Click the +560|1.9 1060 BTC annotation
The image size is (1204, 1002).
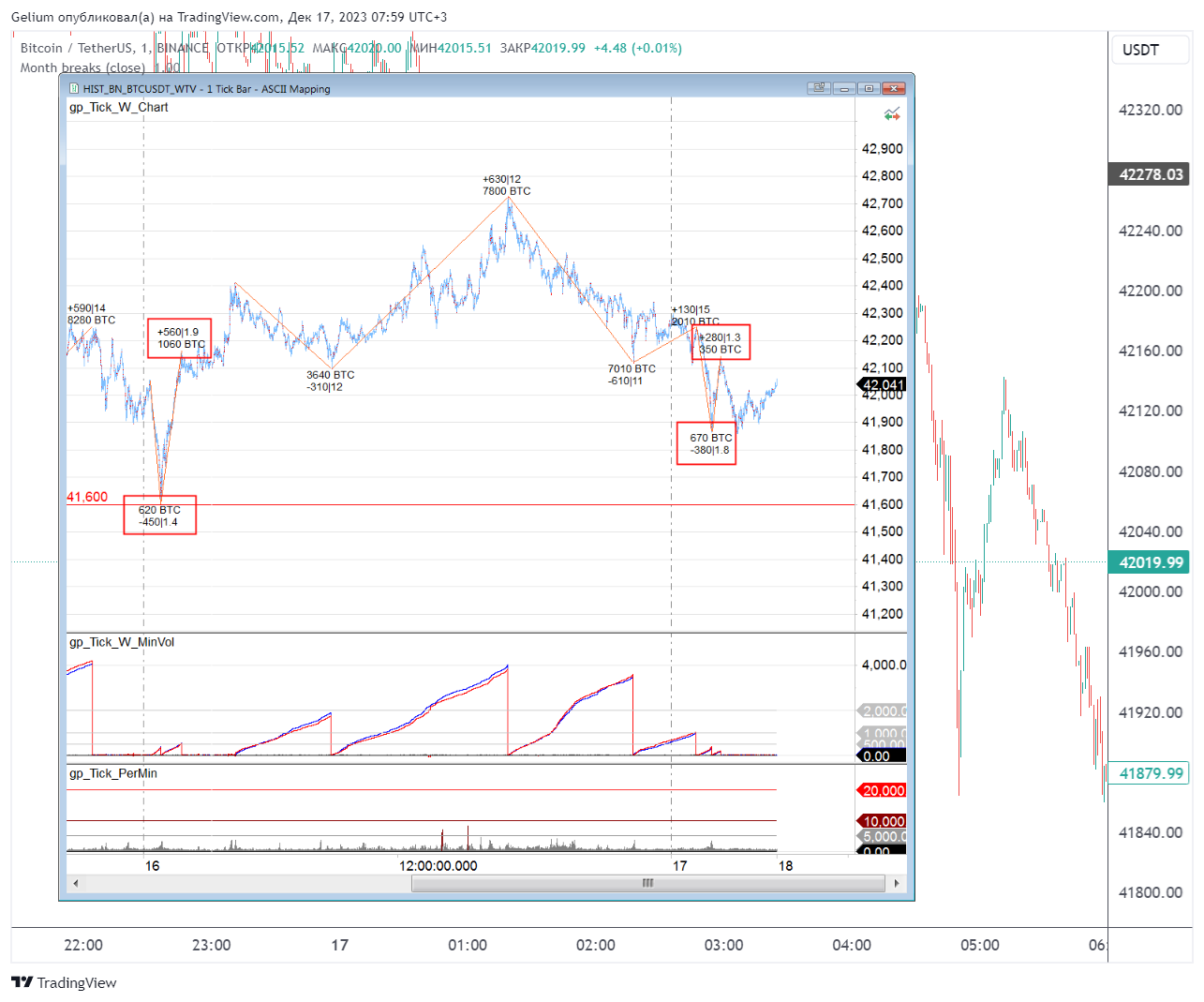(x=180, y=338)
